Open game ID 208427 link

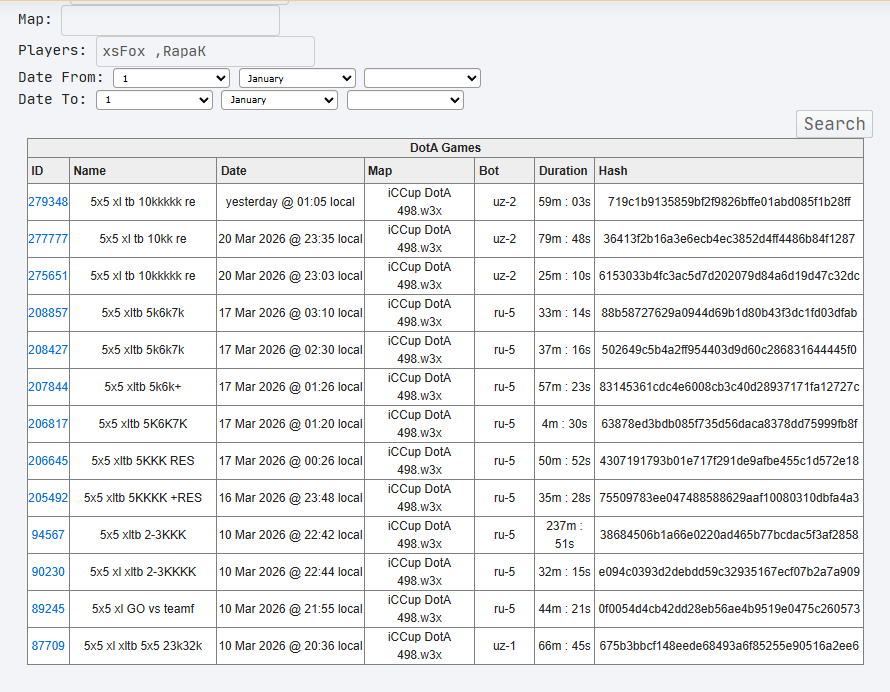[x=48, y=350]
